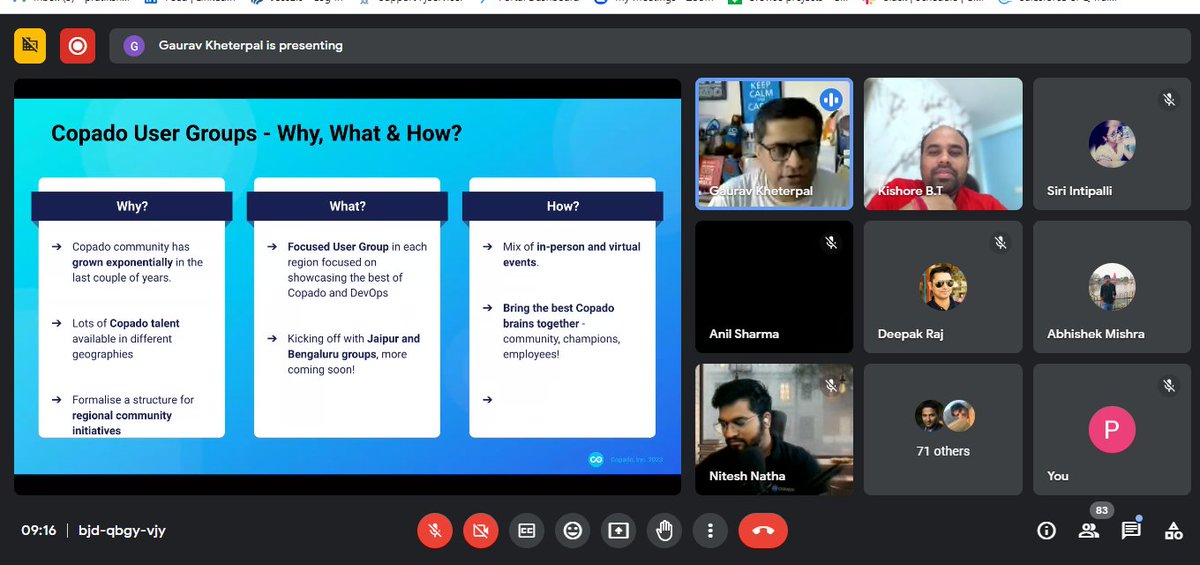Open the meeting details info icon

point(1047,531)
